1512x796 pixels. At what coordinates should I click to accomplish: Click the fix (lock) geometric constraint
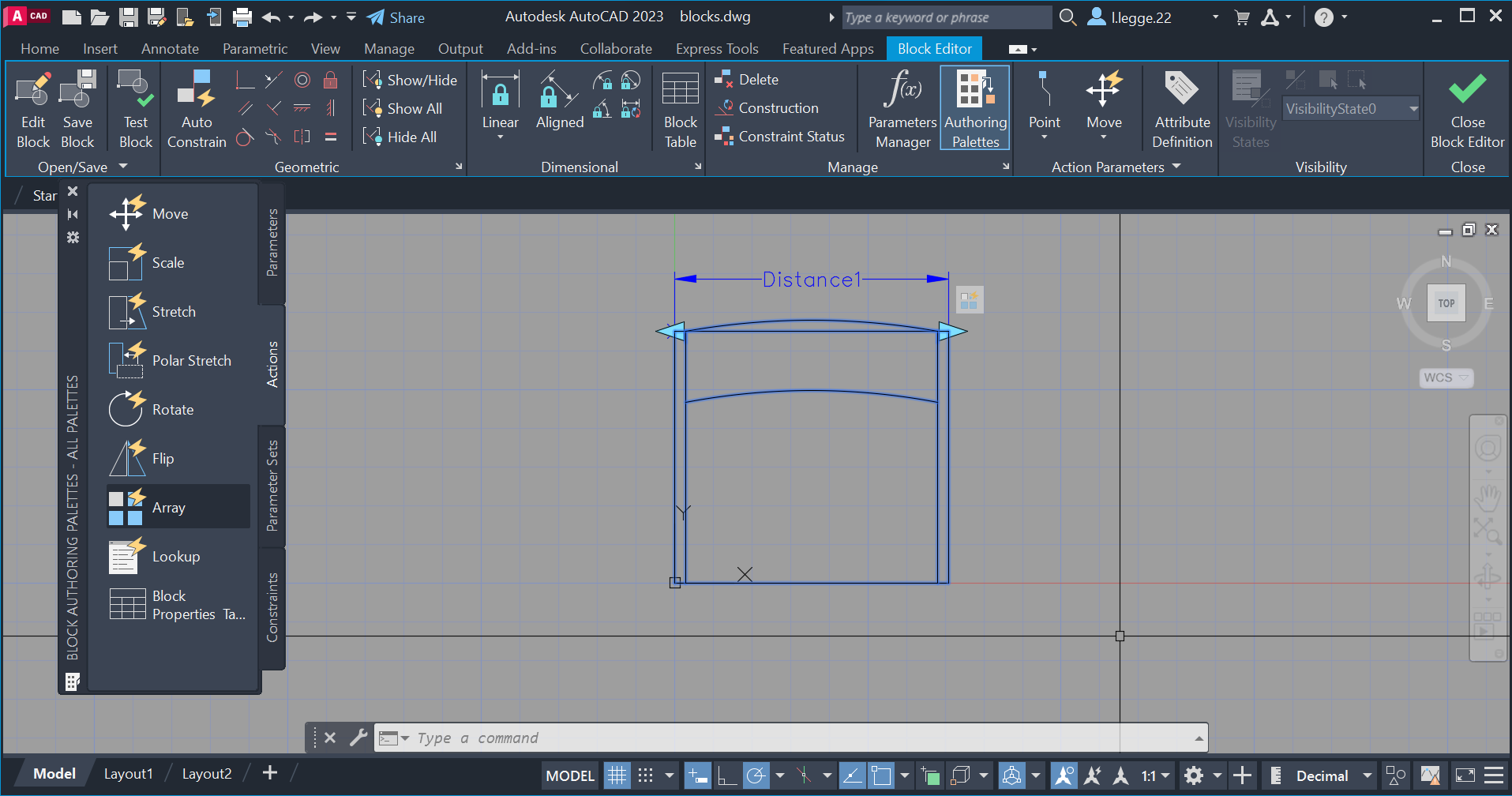pos(331,80)
